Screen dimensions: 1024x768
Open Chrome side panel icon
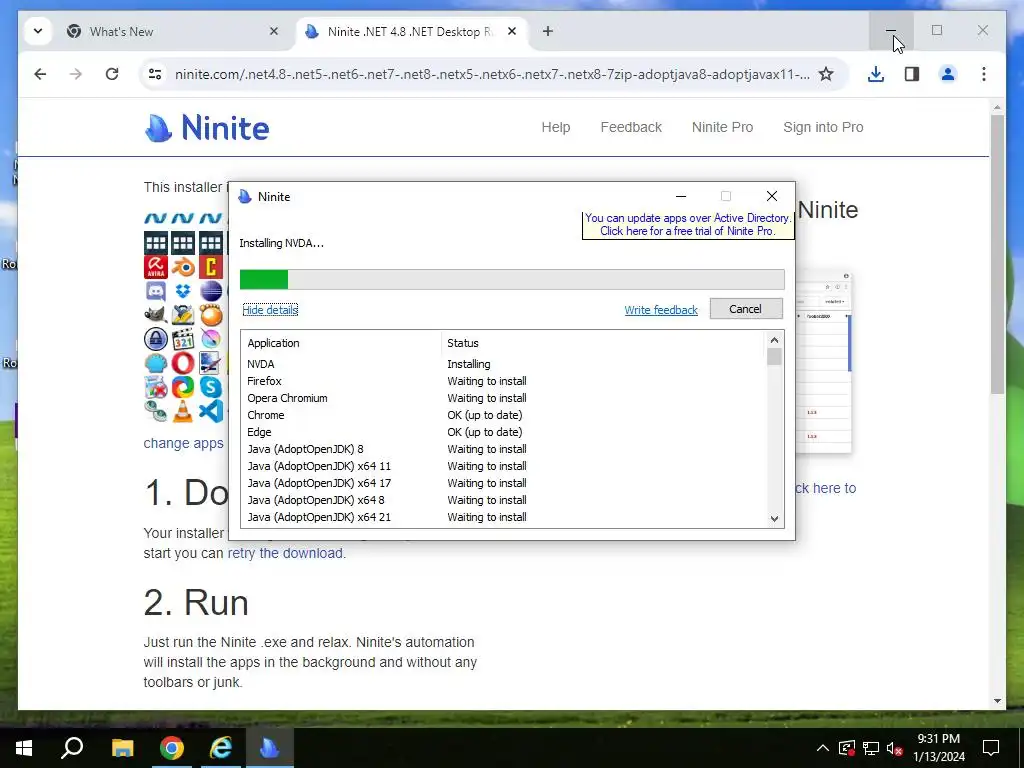pos(912,74)
